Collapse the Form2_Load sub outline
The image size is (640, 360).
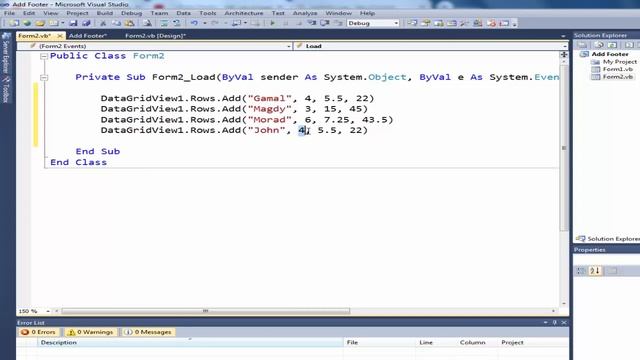click(44, 78)
